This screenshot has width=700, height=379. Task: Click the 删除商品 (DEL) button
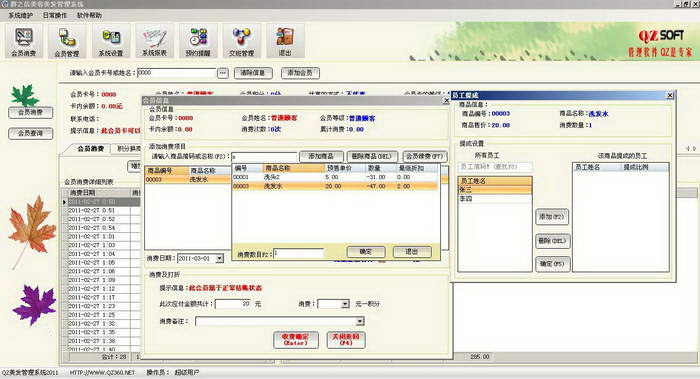[372, 156]
